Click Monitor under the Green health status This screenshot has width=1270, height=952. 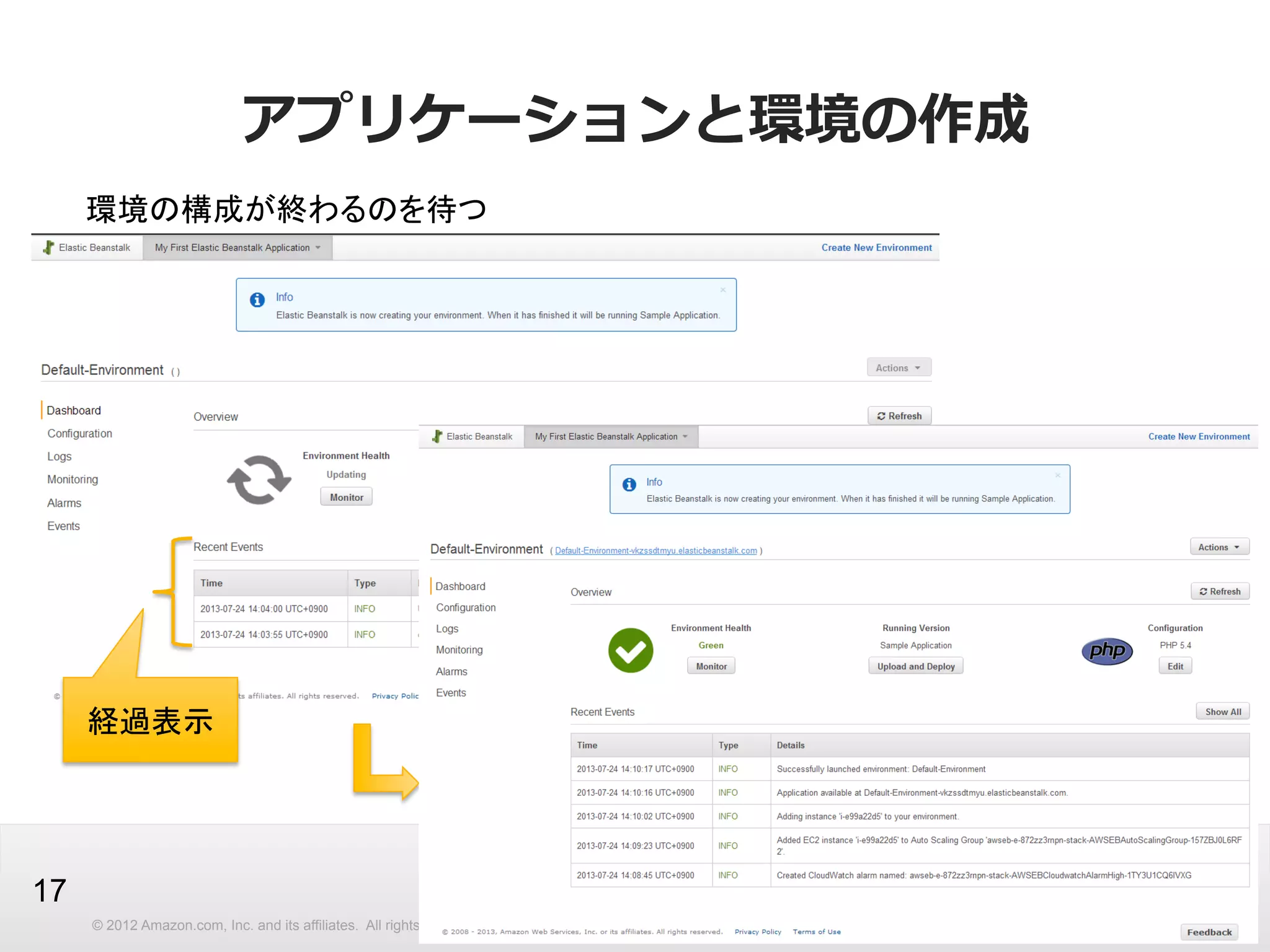click(x=711, y=666)
